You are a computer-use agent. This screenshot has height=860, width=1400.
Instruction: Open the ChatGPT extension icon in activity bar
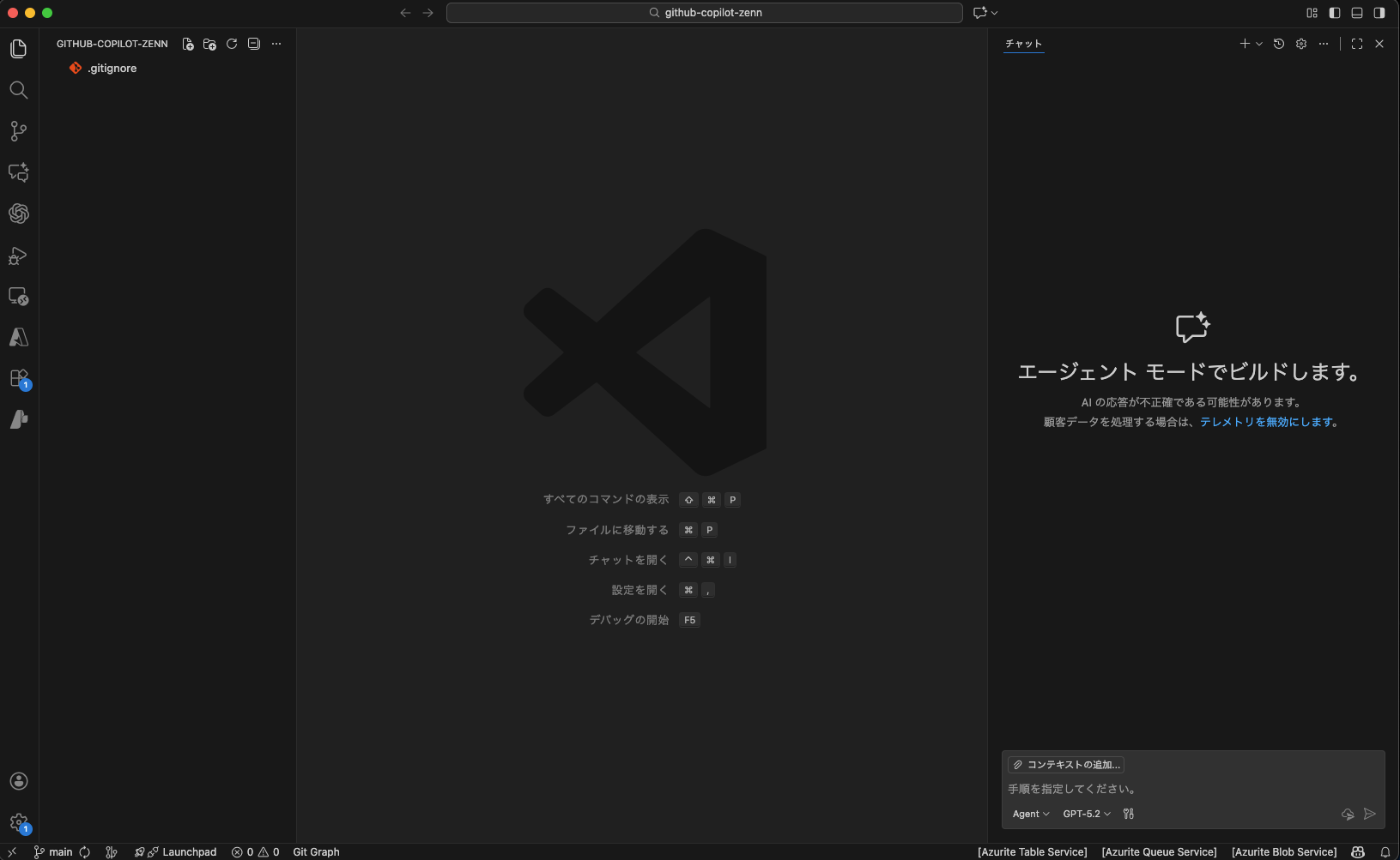pyautogui.click(x=18, y=213)
